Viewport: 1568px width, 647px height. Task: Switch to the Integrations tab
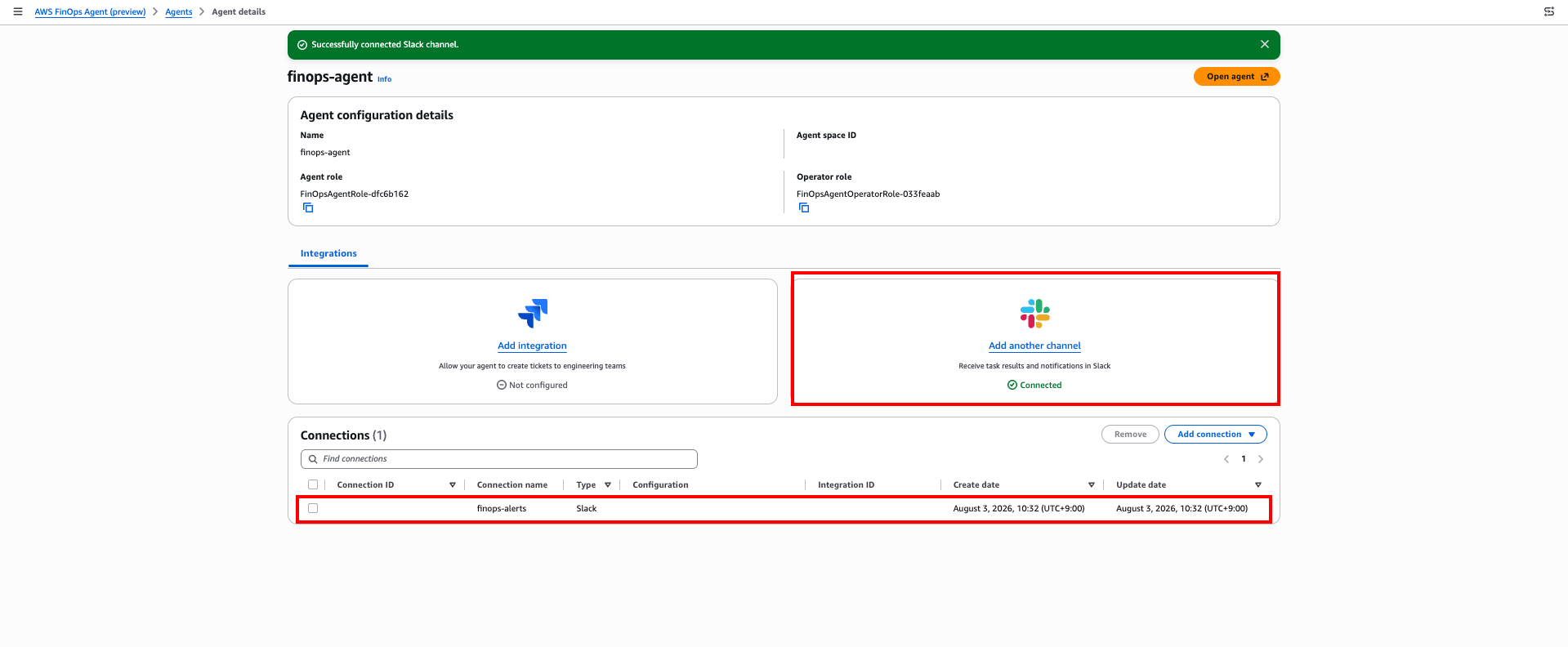point(328,254)
